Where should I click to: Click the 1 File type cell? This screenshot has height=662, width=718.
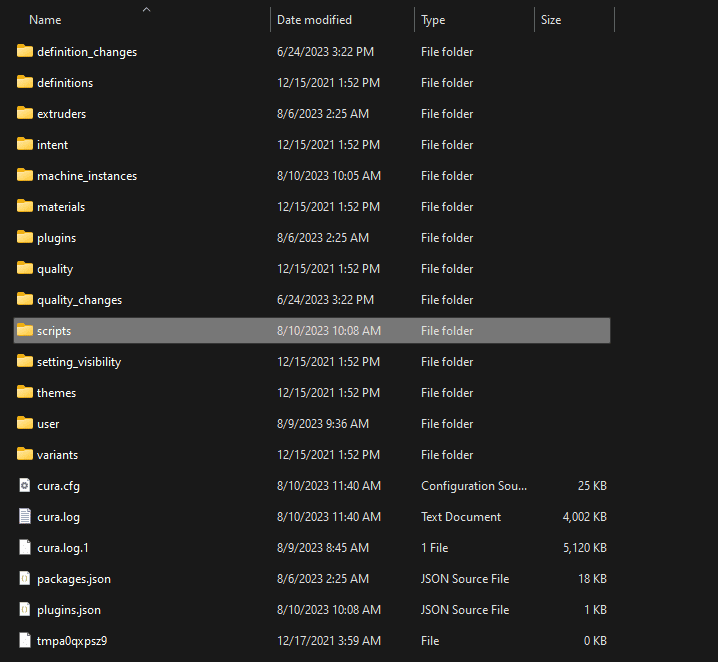pos(435,548)
